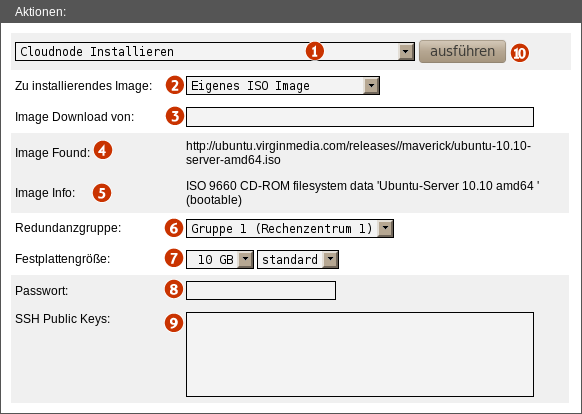This screenshot has width=582, height=414.
Task: Click the Image Download von label
Action: [x=74, y=117]
